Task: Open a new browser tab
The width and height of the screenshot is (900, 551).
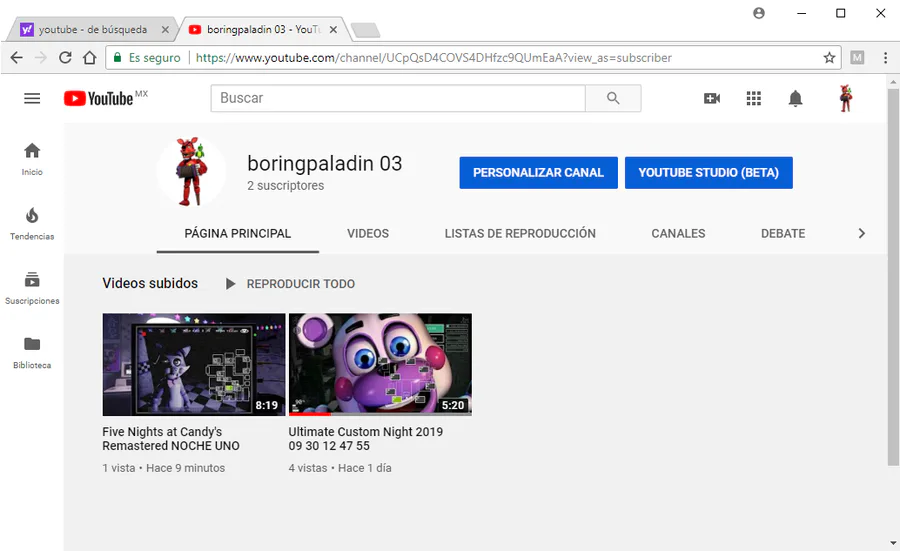Action: point(365,30)
